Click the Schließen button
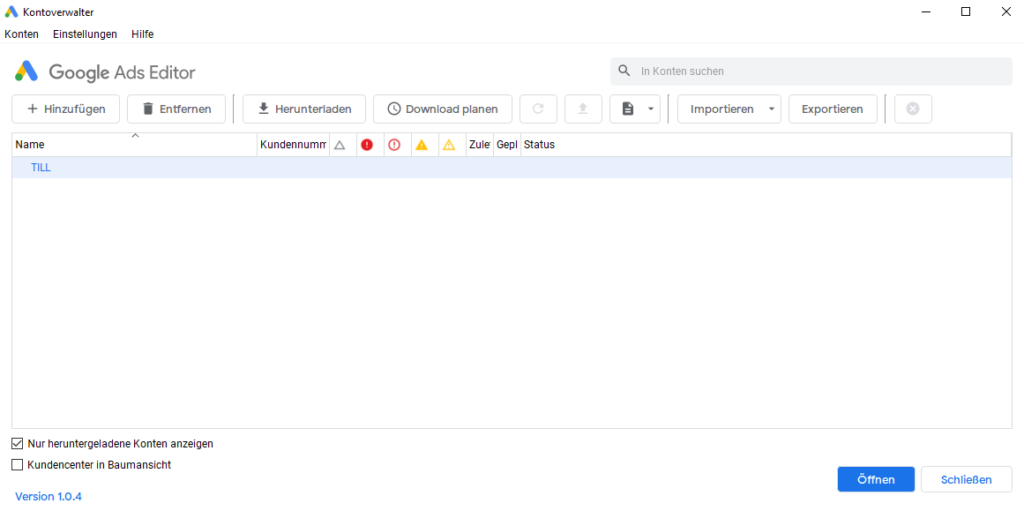The width and height of the screenshot is (1024, 511). (967, 480)
